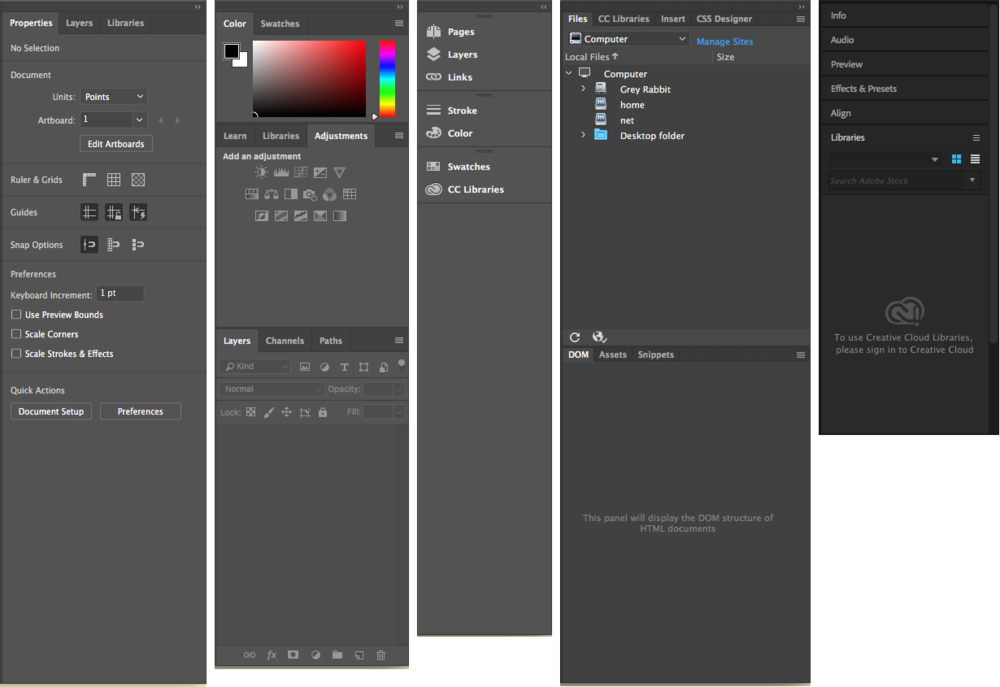1000x687 pixels.
Task: Switch Libraries to list view icon
Action: point(975,159)
